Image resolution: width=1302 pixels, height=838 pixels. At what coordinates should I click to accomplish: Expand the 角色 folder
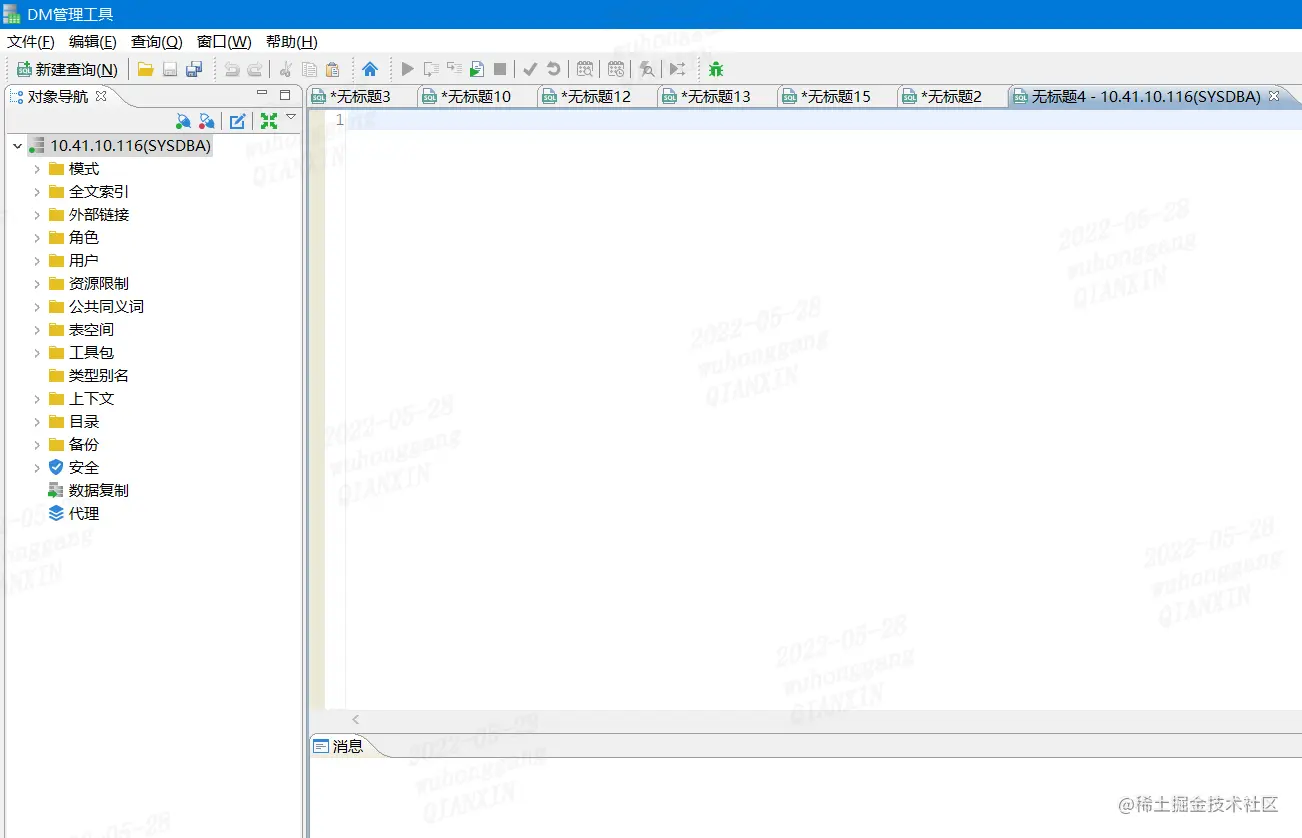pyautogui.click(x=37, y=238)
